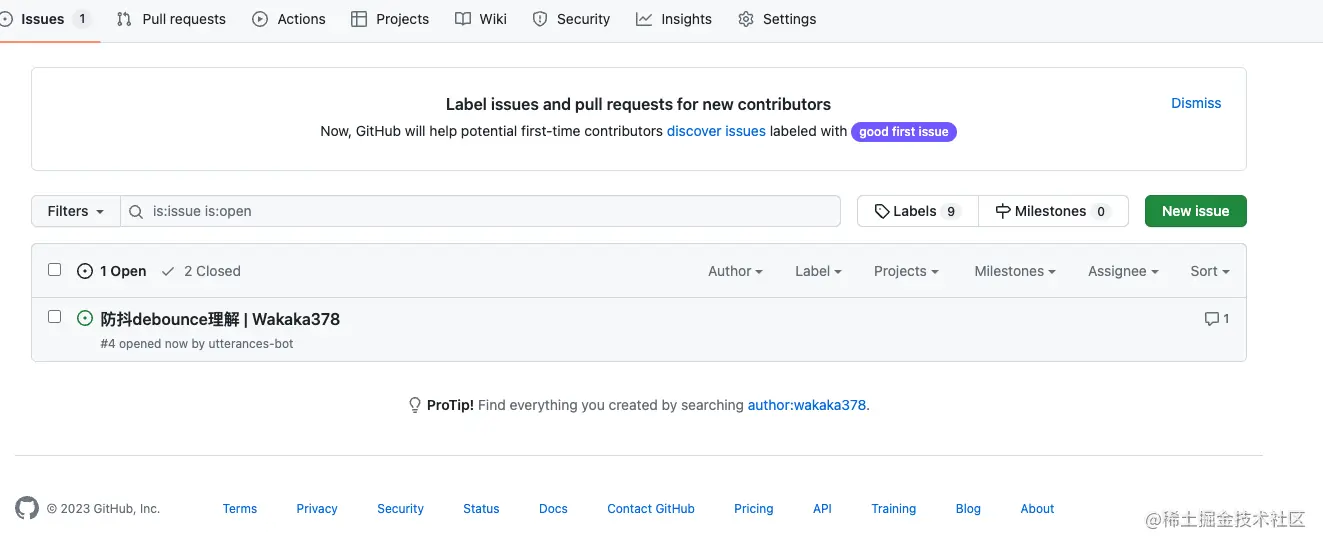Open the Blog footer link

[968, 509]
